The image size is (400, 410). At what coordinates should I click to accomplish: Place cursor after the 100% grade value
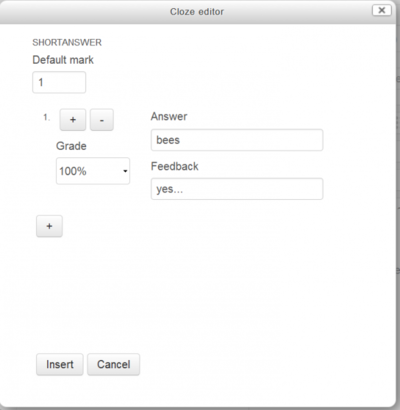pyautogui.click(x=87, y=171)
